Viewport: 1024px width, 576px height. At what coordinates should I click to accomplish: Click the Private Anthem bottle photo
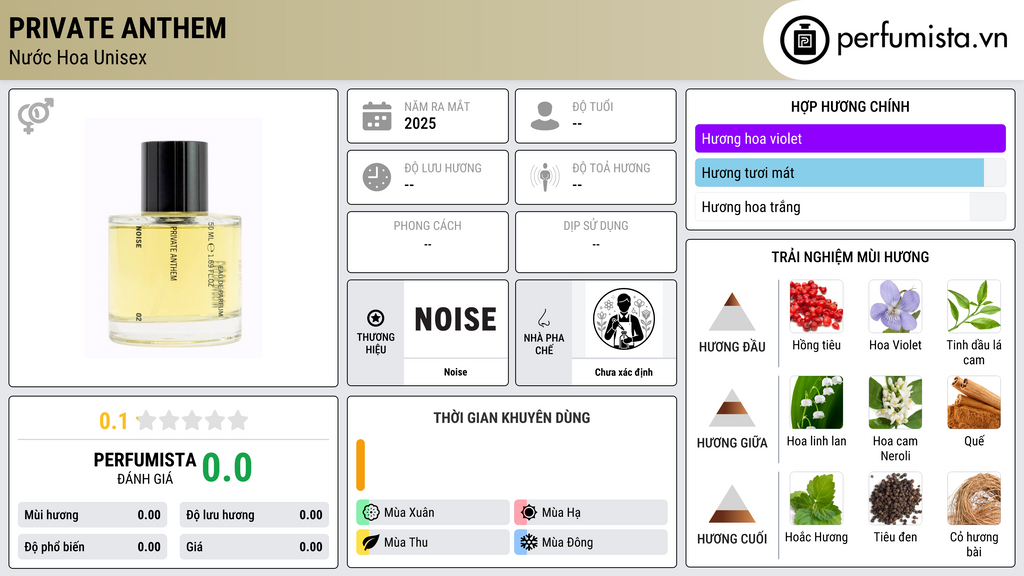pyautogui.click(x=174, y=238)
